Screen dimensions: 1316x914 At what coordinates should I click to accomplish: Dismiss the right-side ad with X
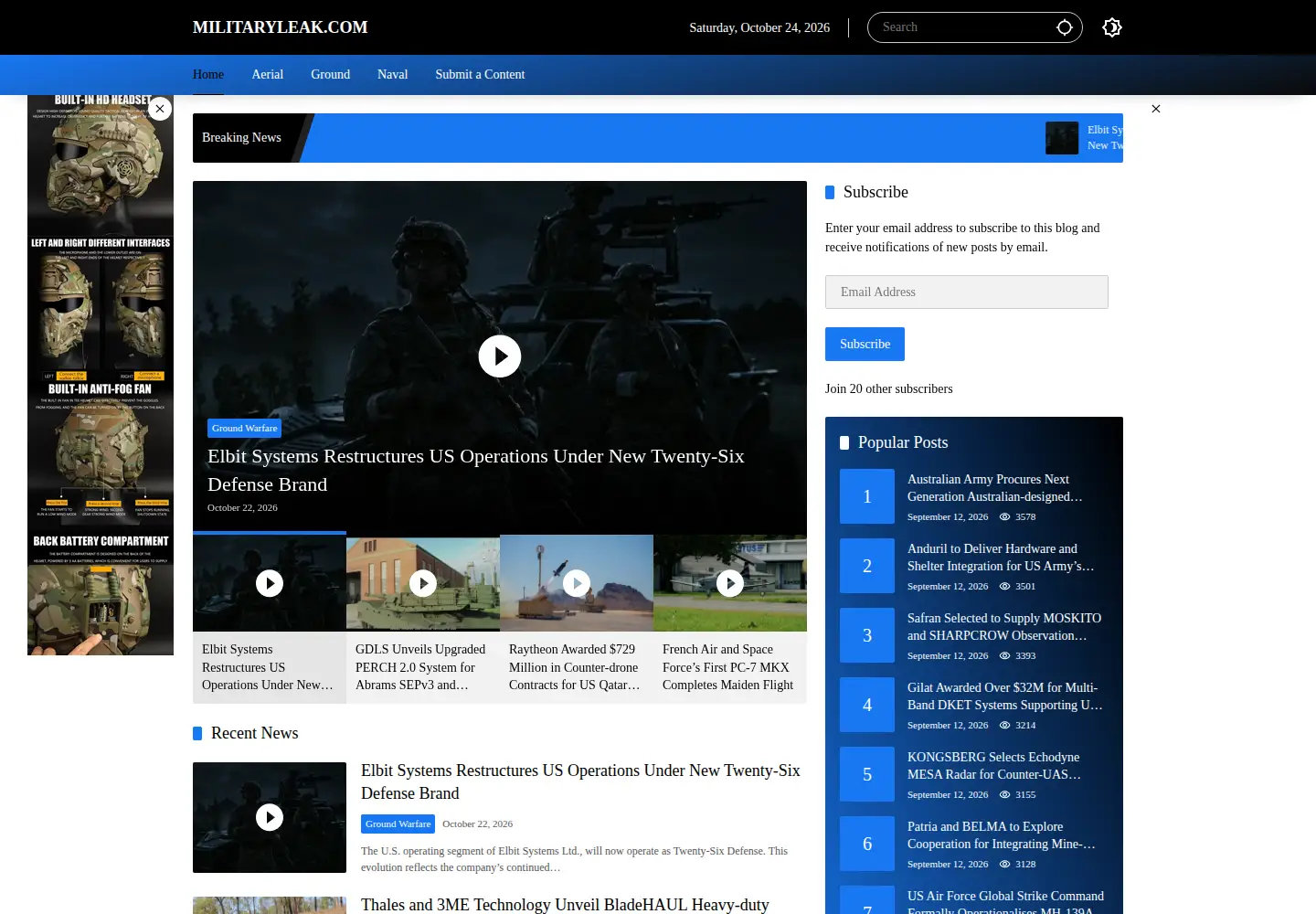[x=1156, y=109]
